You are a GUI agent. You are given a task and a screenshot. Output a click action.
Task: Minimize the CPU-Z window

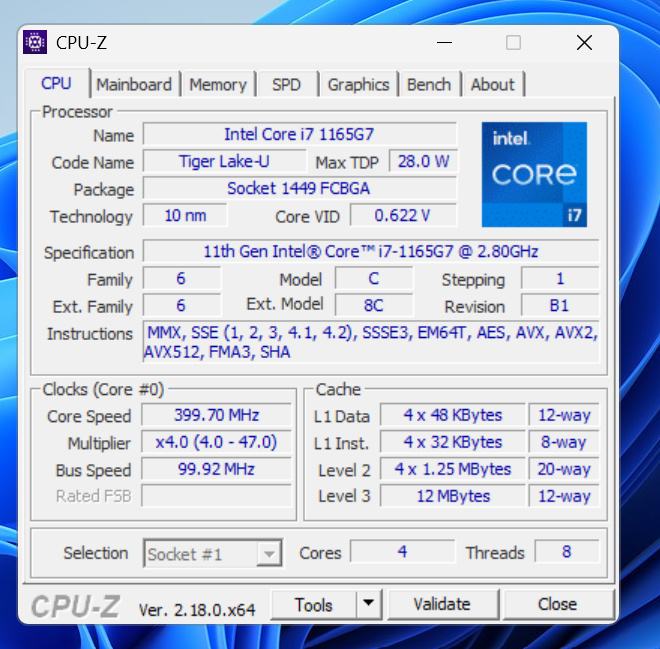pos(444,43)
